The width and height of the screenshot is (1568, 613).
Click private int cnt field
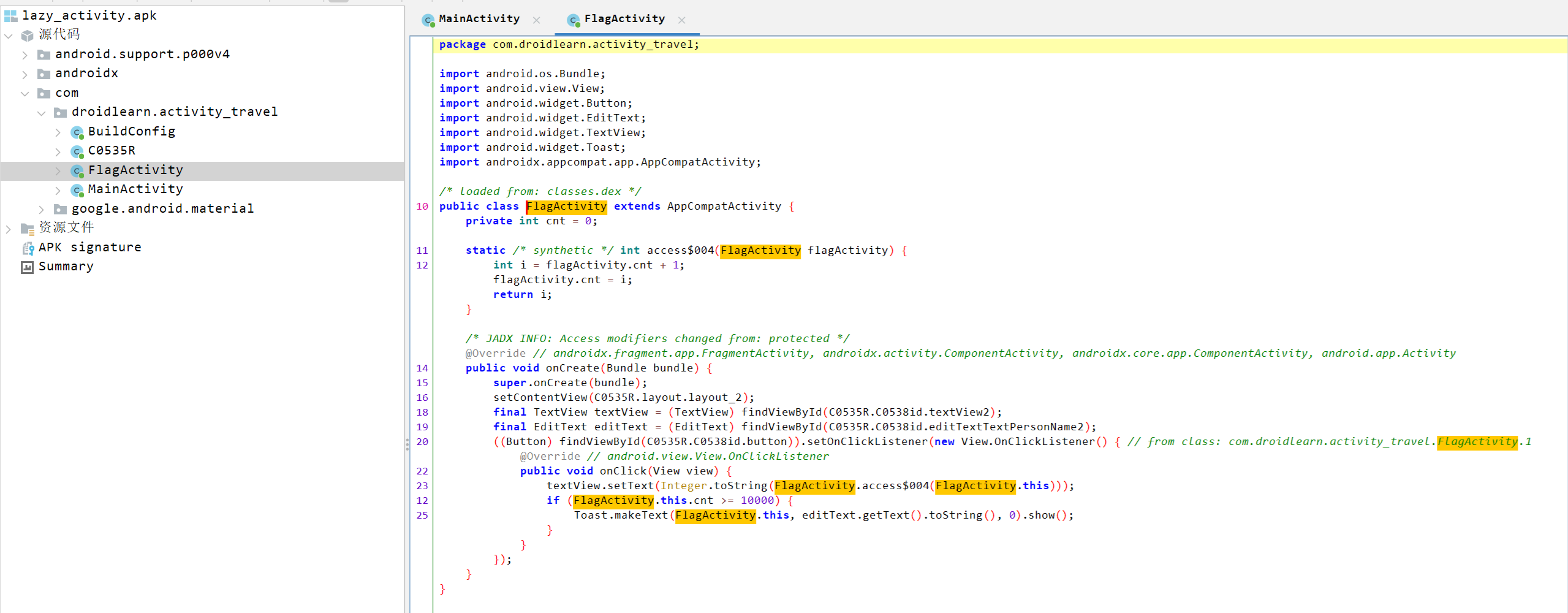click(531, 221)
